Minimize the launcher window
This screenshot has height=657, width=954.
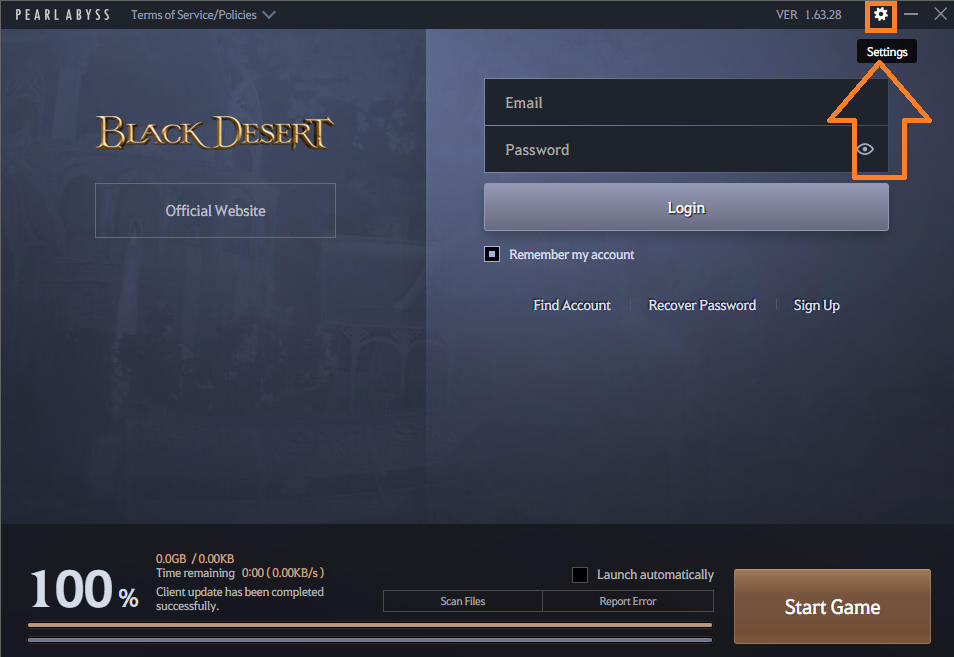pyautogui.click(x=911, y=14)
